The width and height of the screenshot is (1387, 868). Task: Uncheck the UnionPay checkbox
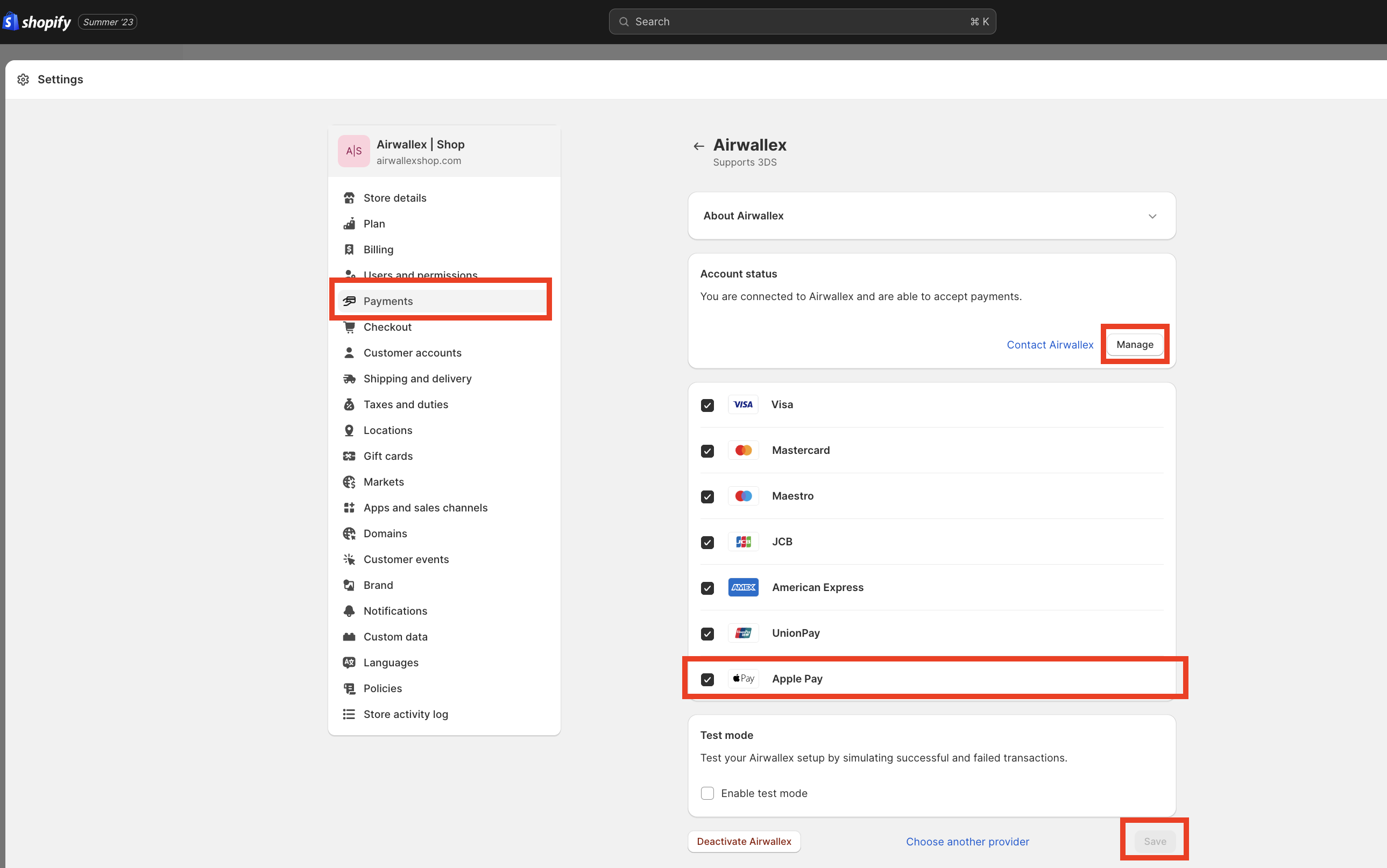tap(707, 635)
